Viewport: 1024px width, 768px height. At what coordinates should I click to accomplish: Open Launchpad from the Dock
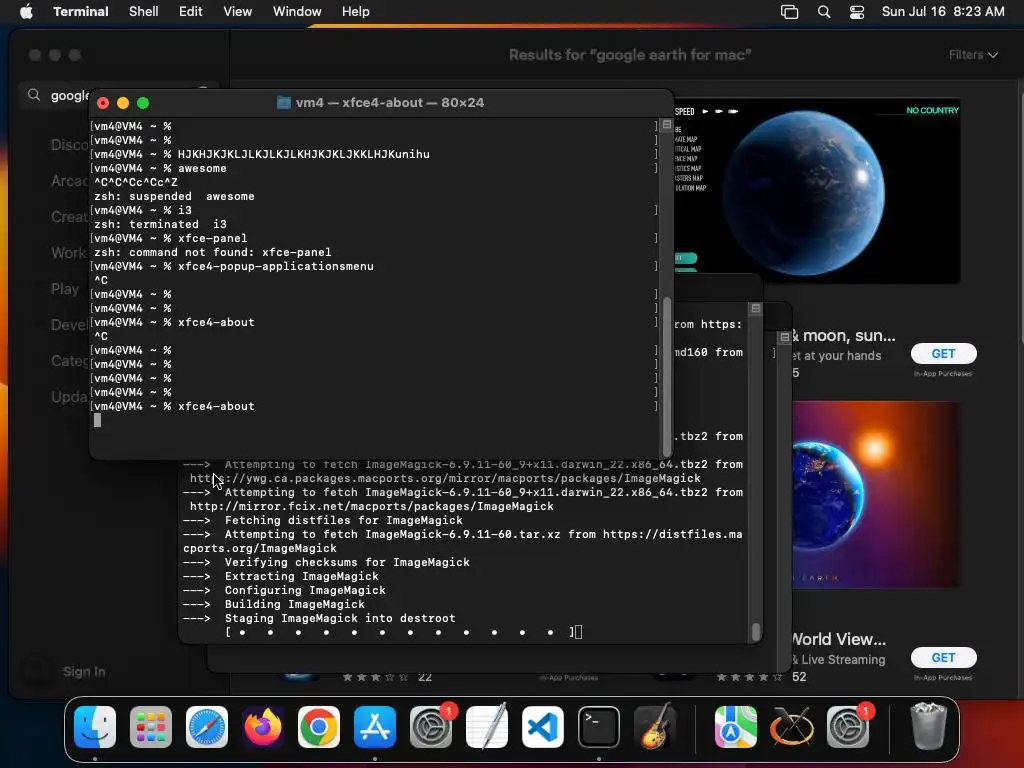[x=151, y=726]
